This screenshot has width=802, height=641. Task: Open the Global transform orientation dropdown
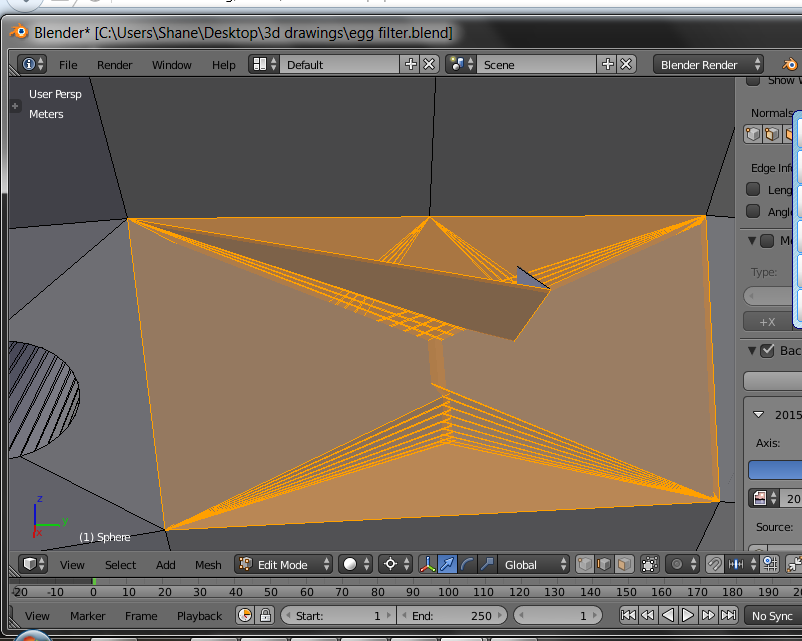533,564
